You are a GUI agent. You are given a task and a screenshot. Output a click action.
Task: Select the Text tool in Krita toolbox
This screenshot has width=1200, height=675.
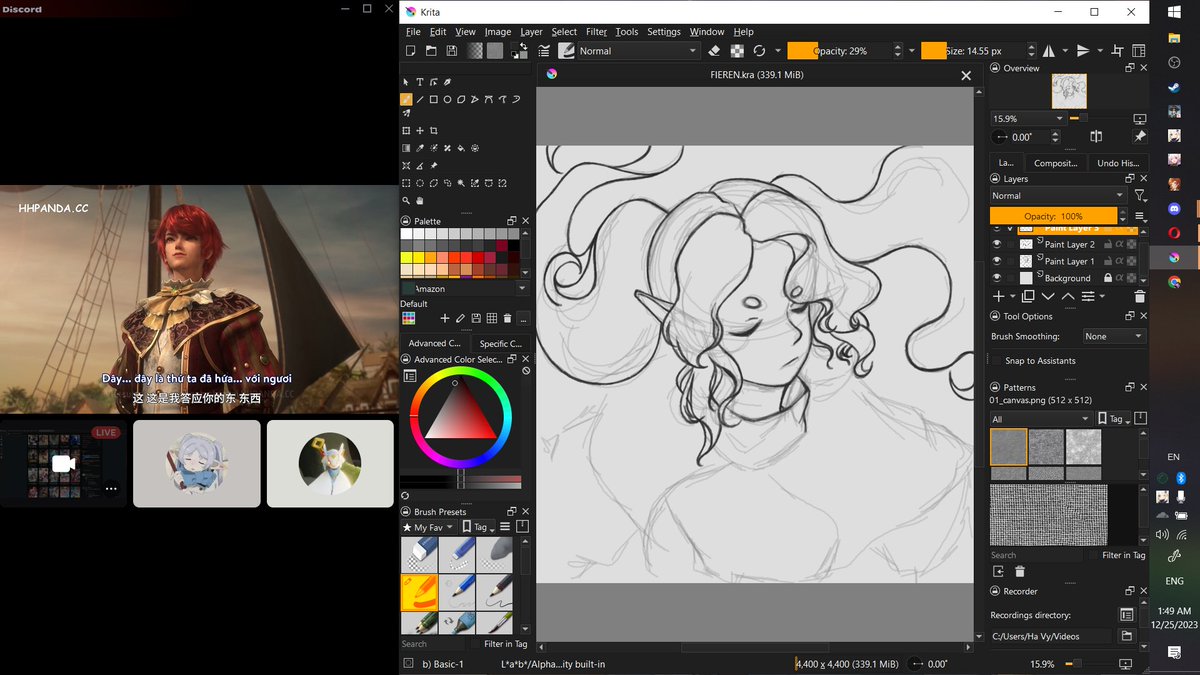pyautogui.click(x=420, y=82)
